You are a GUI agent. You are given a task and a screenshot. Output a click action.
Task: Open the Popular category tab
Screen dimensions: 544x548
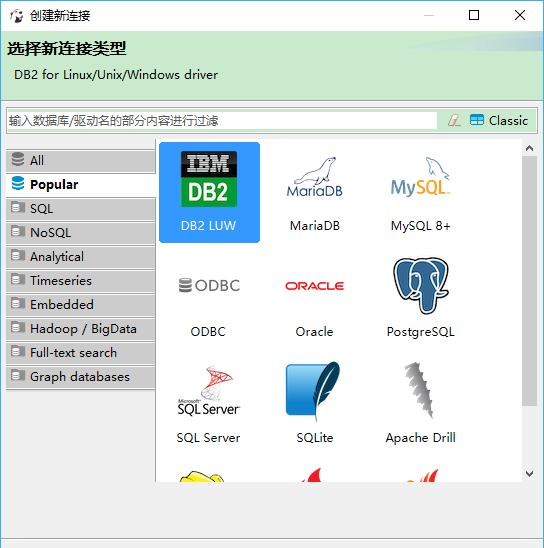coord(81,185)
